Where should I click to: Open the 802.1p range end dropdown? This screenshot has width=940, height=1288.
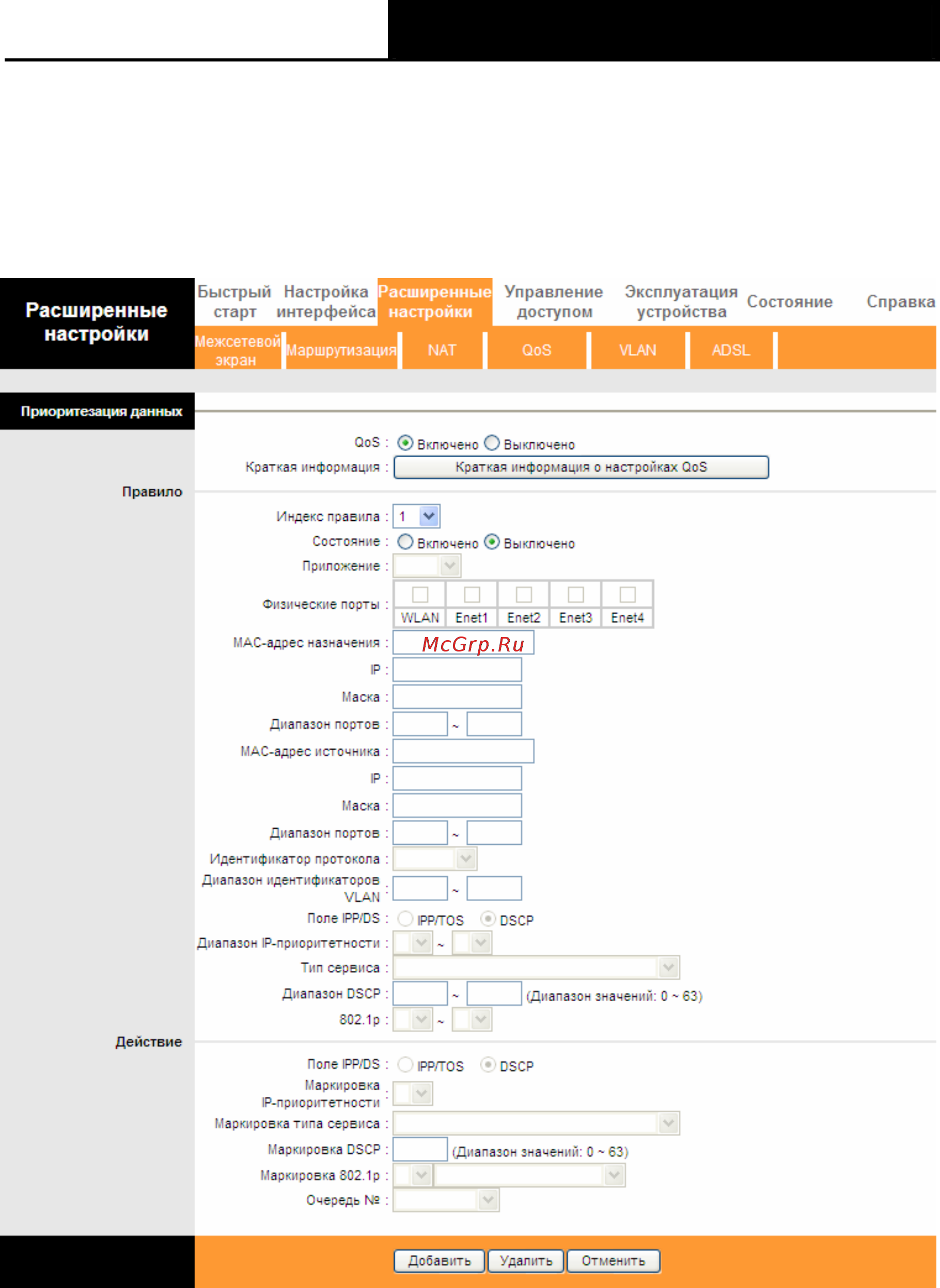pyautogui.click(x=472, y=1019)
